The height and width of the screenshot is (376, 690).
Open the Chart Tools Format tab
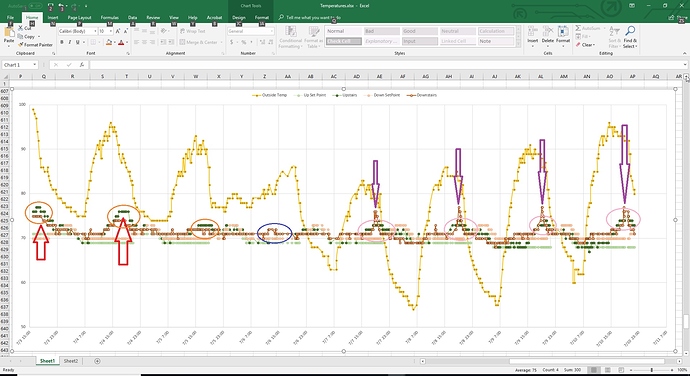262,18
